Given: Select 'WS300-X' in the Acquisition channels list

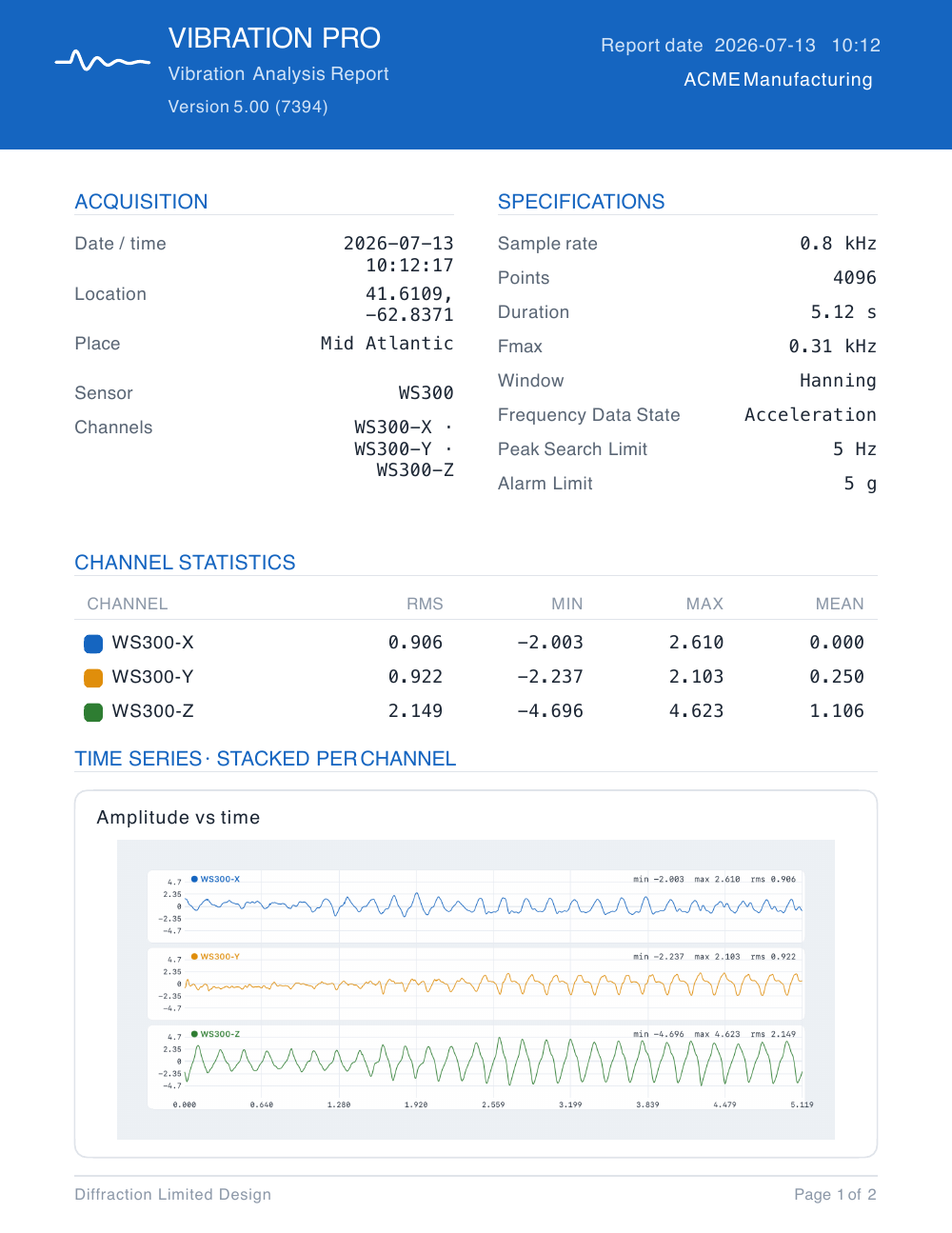Looking at the screenshot, I should pos(393,428).
